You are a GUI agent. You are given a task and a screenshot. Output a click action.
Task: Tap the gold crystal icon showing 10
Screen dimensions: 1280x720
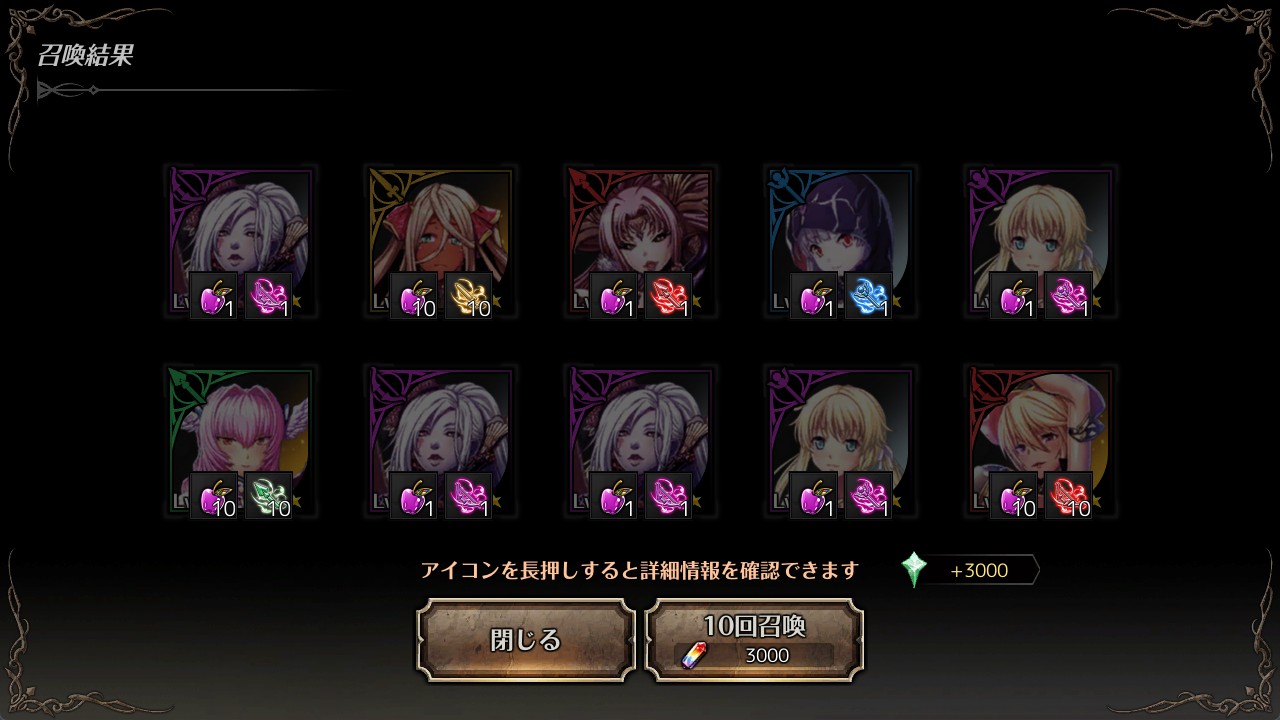tap(468, 296)
